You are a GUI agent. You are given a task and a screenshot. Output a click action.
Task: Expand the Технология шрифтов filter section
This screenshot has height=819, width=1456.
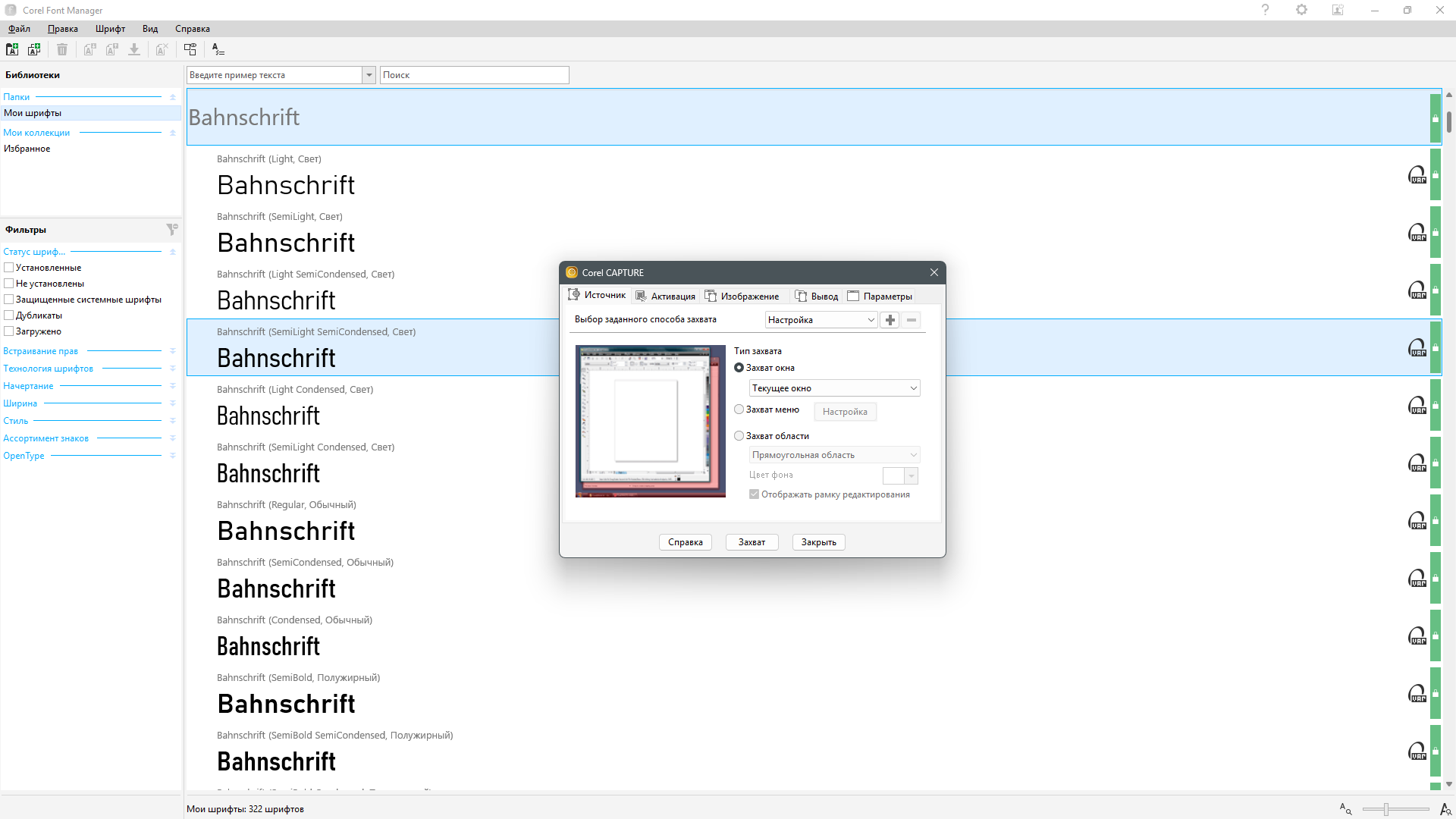tap(172, 369)
